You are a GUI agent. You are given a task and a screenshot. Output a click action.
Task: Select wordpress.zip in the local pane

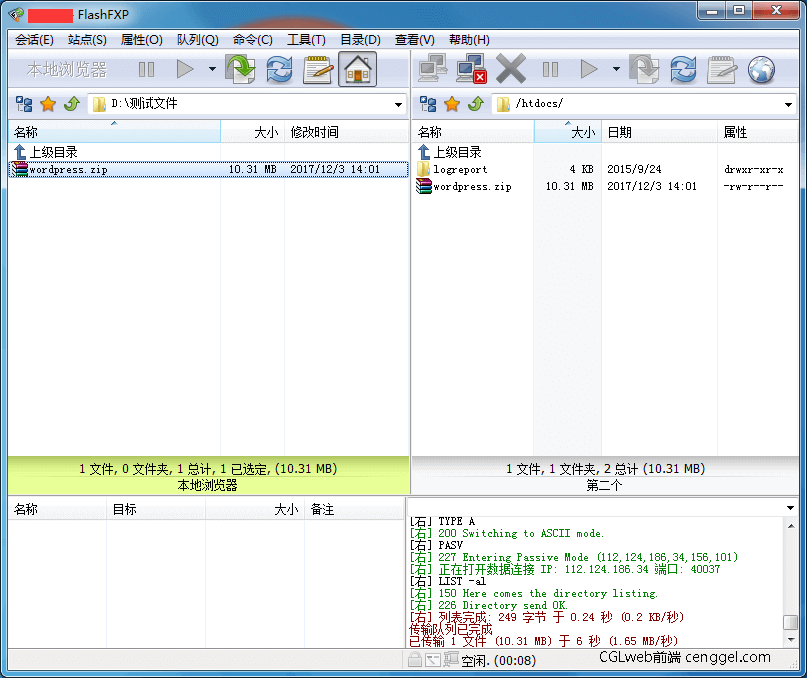[x=209, y=169]
